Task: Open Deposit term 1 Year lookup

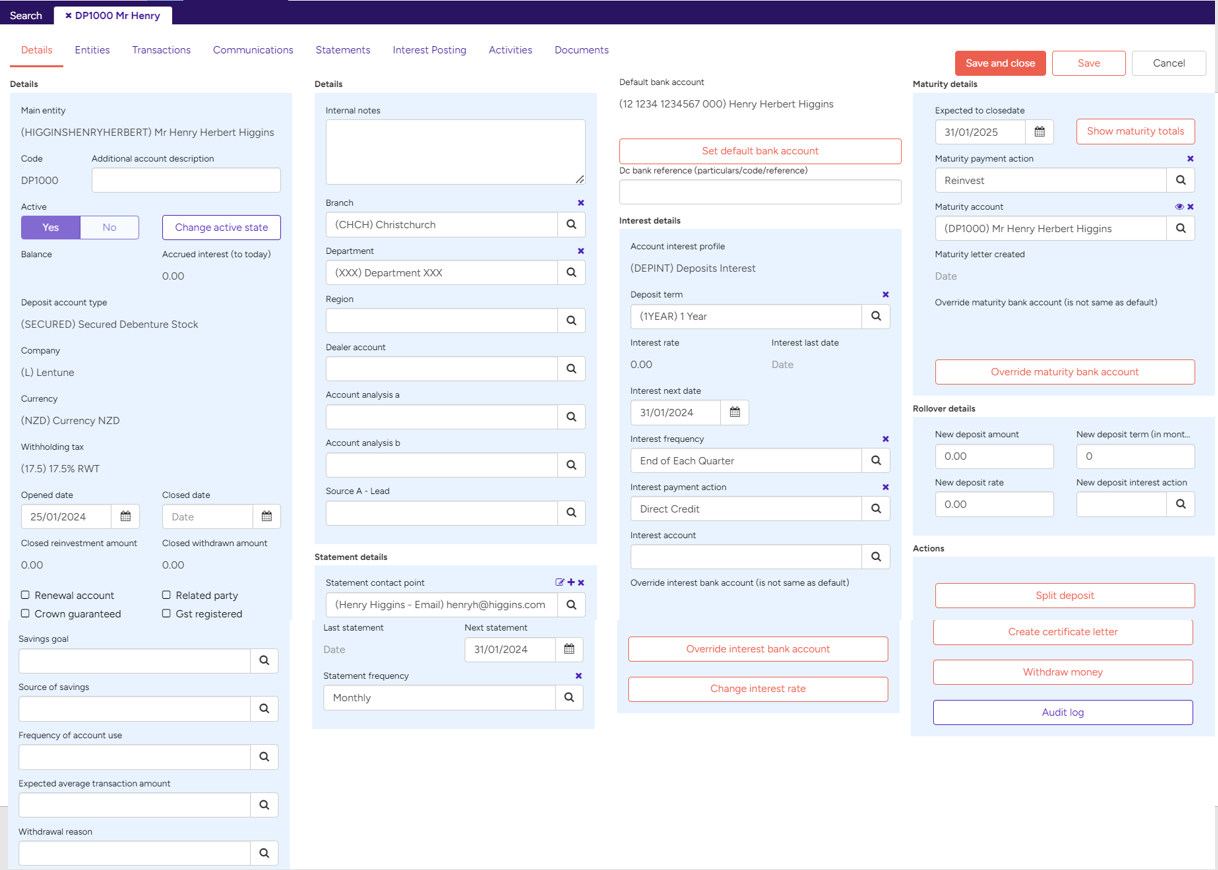Action: [875, 317]
